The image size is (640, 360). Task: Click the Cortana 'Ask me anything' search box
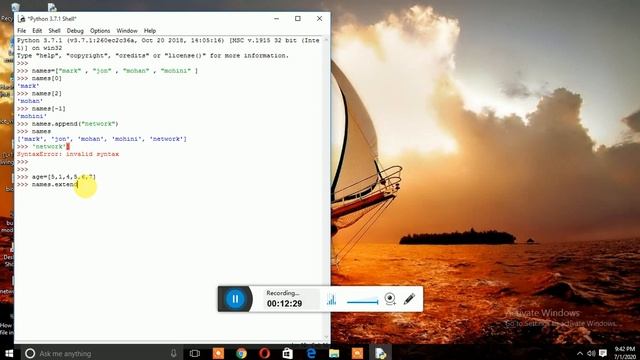[x=101, y=353]
